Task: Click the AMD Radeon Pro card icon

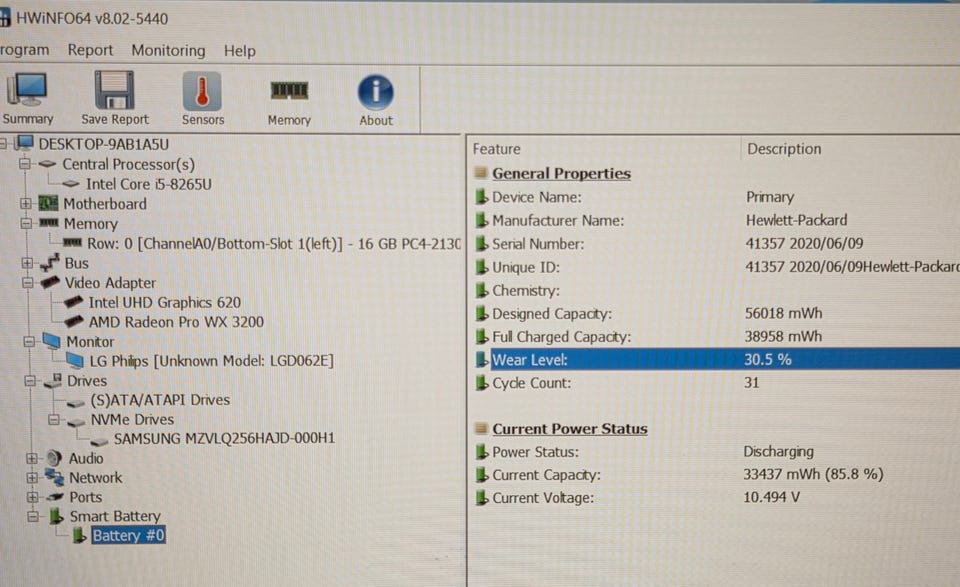Action: [x=73, y=321]
